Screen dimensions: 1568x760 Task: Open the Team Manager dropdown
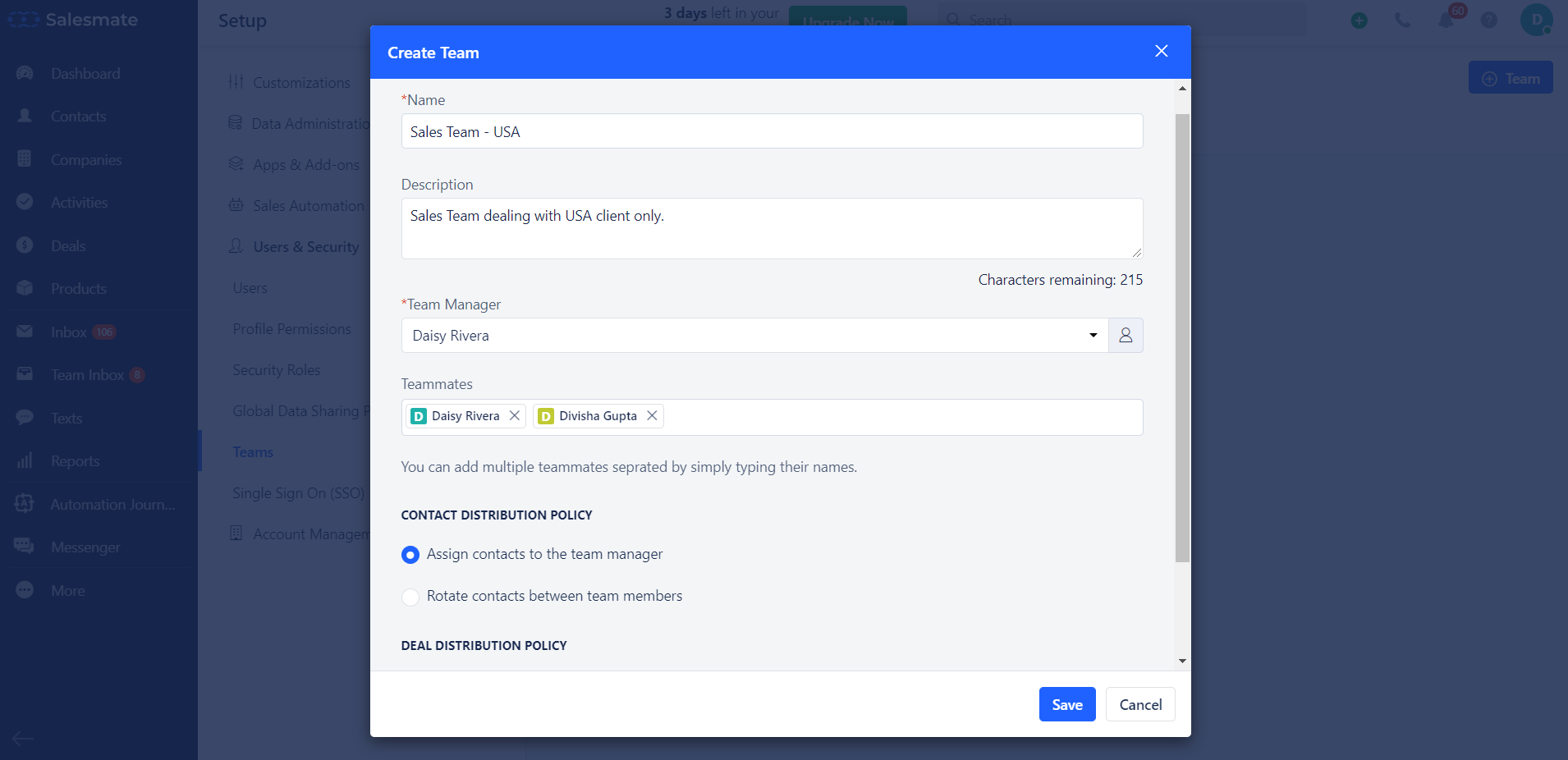[x=754, y=335]
